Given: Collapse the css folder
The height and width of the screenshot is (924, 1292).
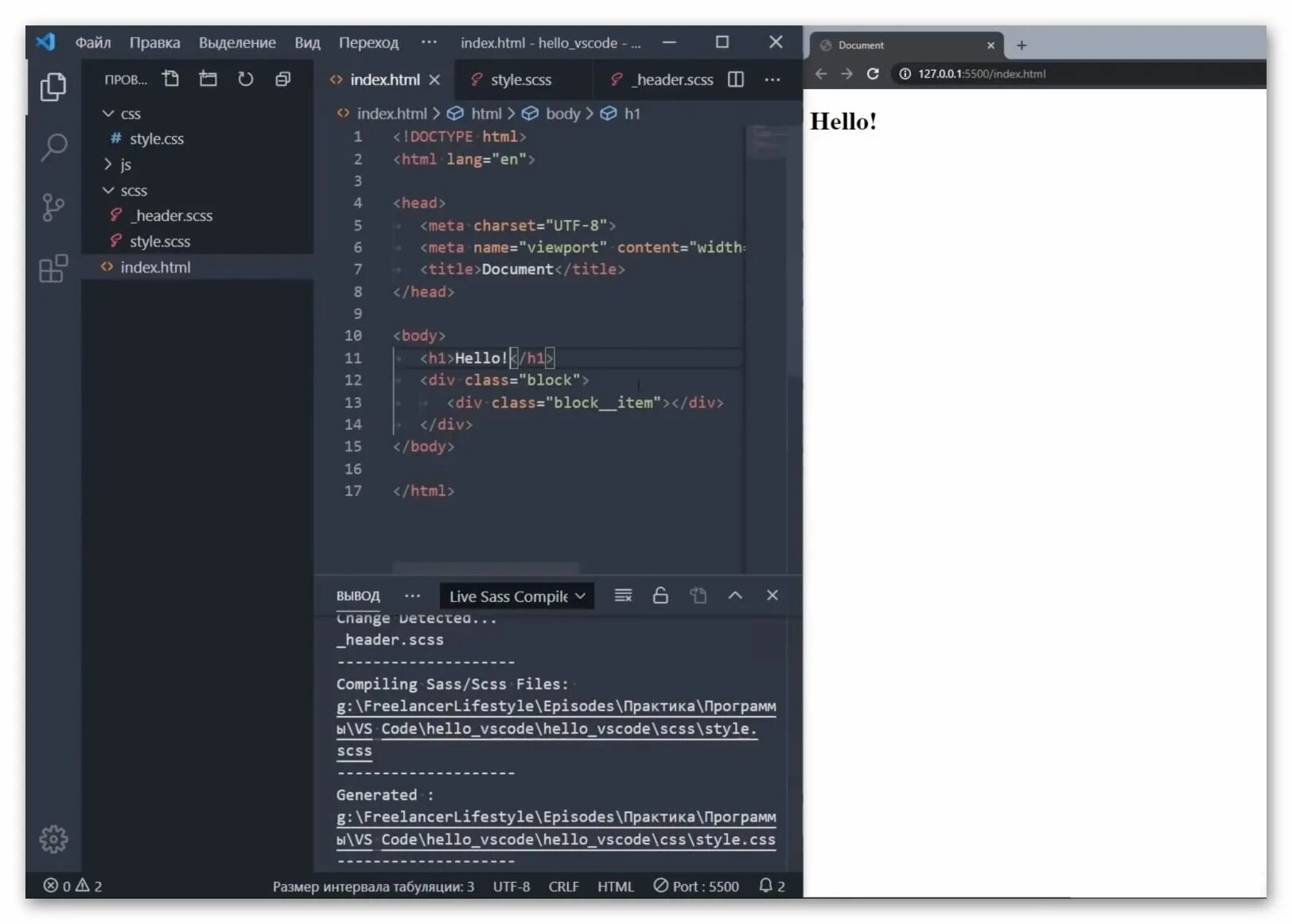Looking at the screenshot, I should 108,114.
